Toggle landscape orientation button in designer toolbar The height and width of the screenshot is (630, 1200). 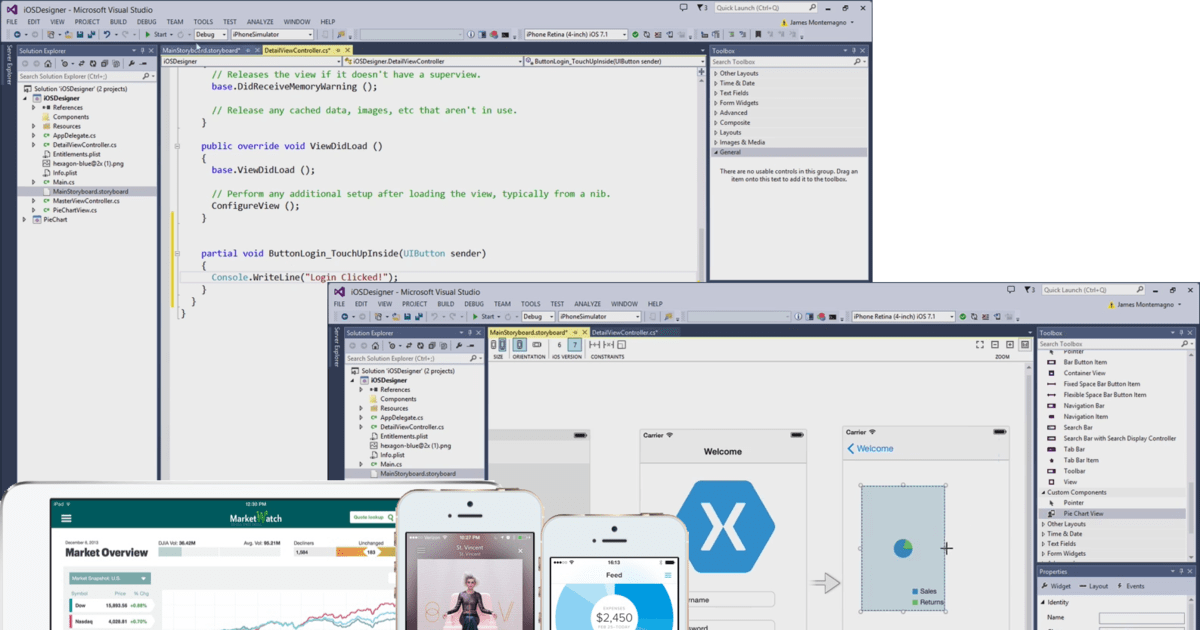(536, 345)
